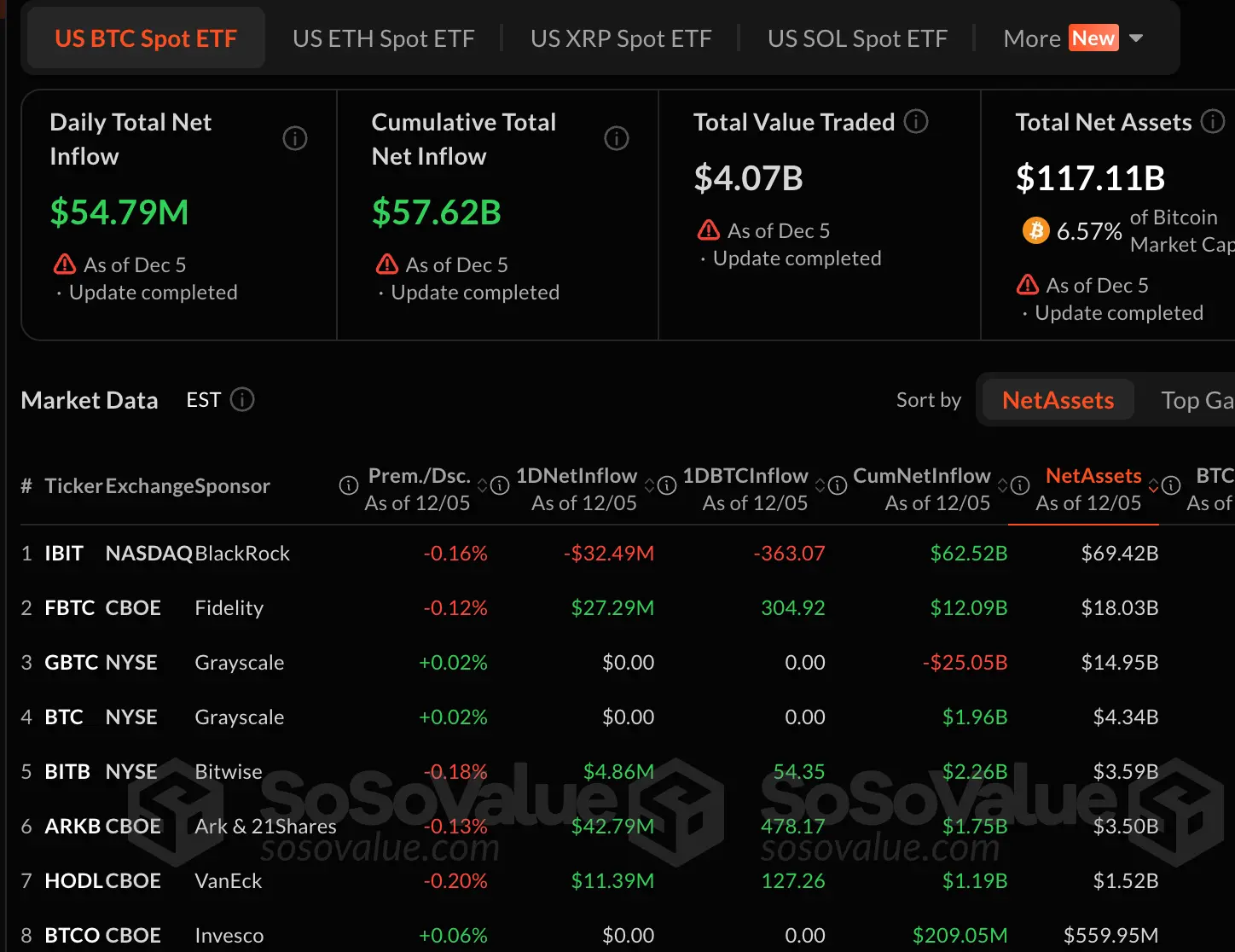Go to US SOL Spot ETF tab
1235x952 pixels.
tap(857, 38)
